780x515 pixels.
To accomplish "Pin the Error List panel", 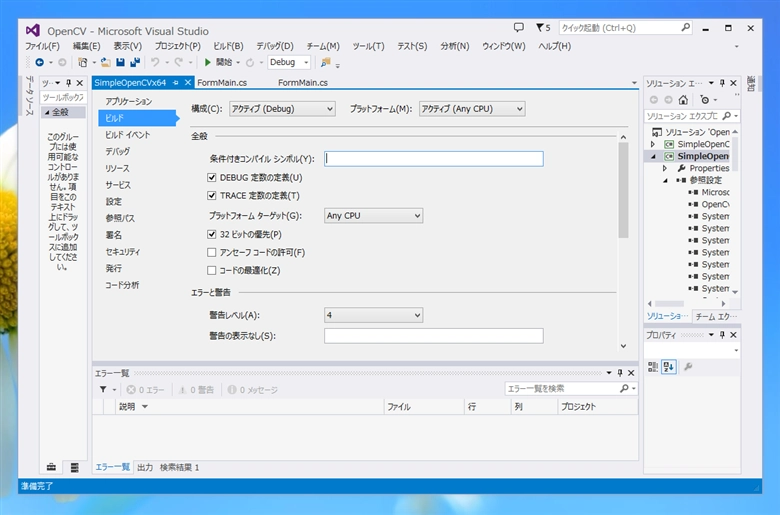I will click(x=620, y=373).
